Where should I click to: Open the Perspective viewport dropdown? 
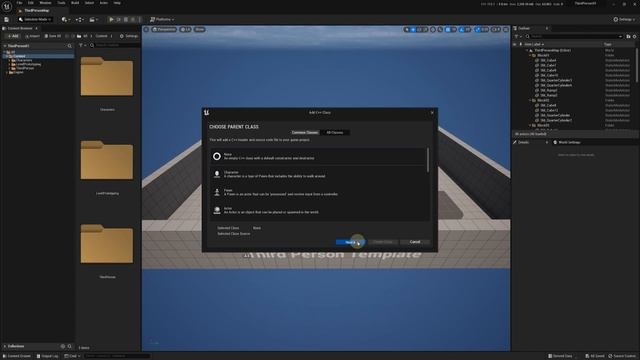(x=164, y=29)
